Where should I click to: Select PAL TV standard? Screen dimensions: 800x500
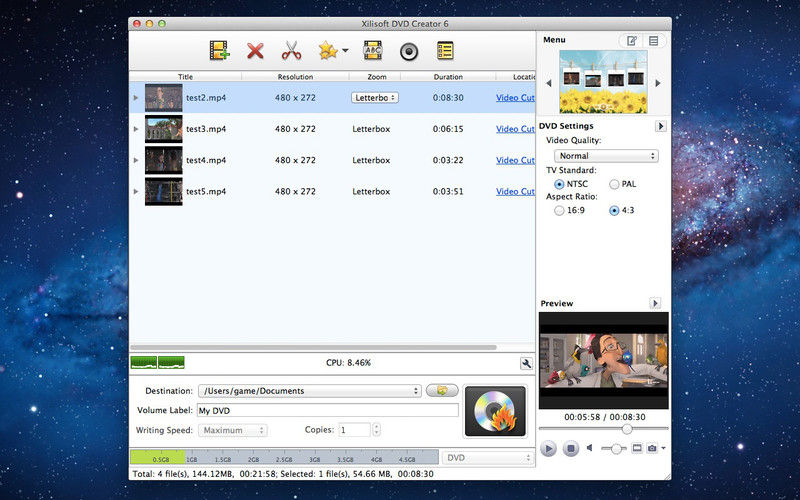point(614,184)
